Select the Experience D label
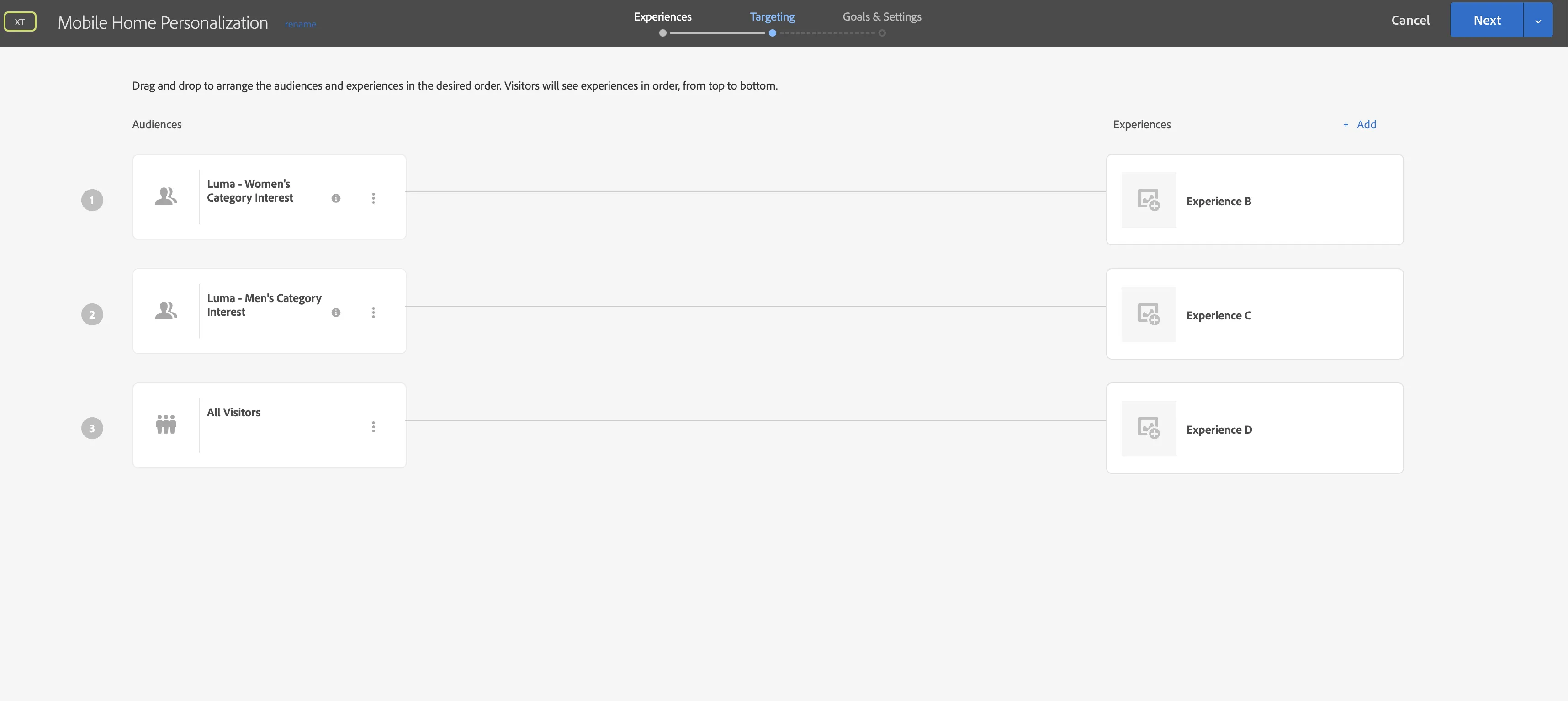 (x=1219, y=430)
